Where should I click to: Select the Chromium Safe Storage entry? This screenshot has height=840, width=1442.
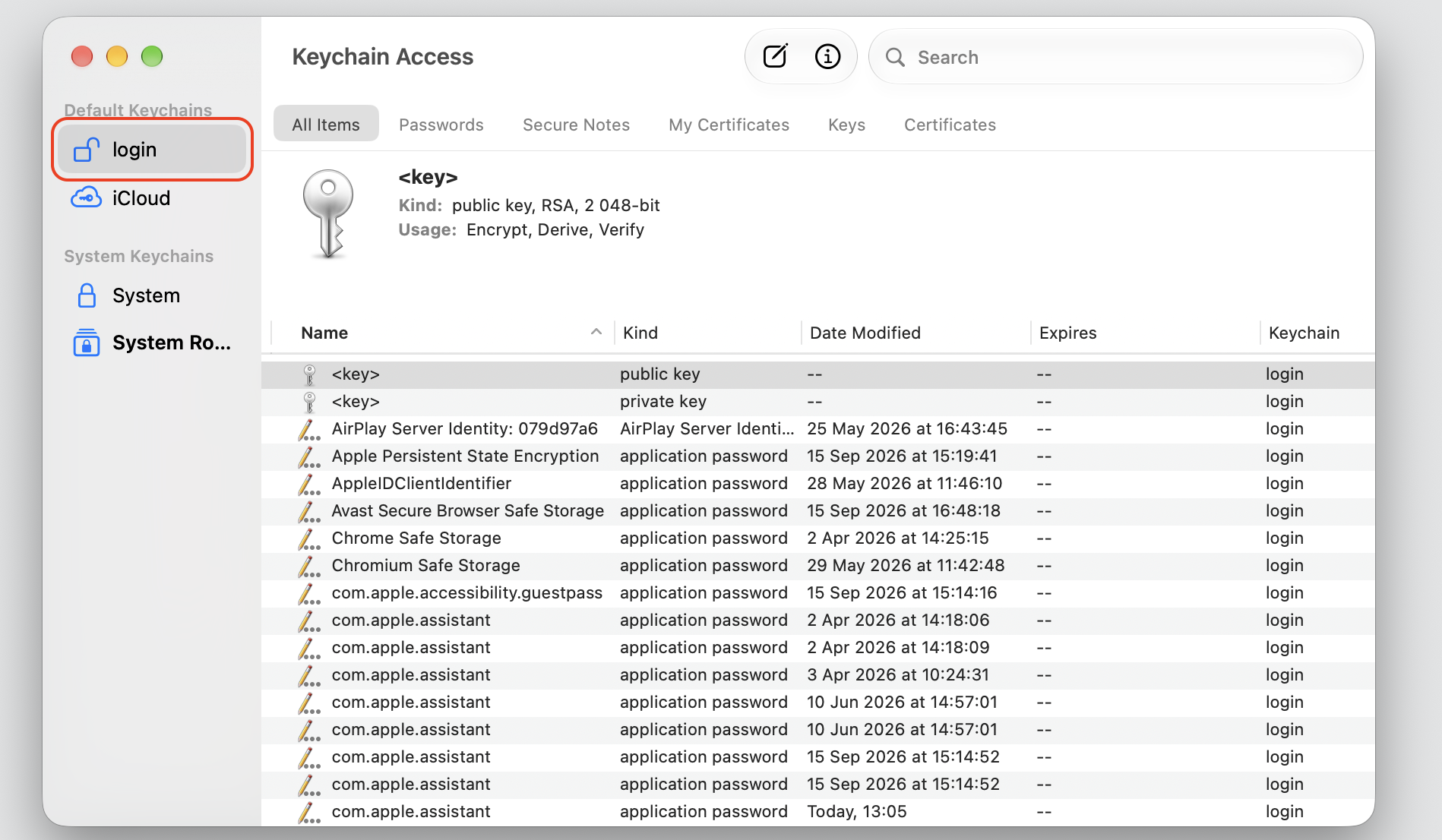(x=818, y=566)
